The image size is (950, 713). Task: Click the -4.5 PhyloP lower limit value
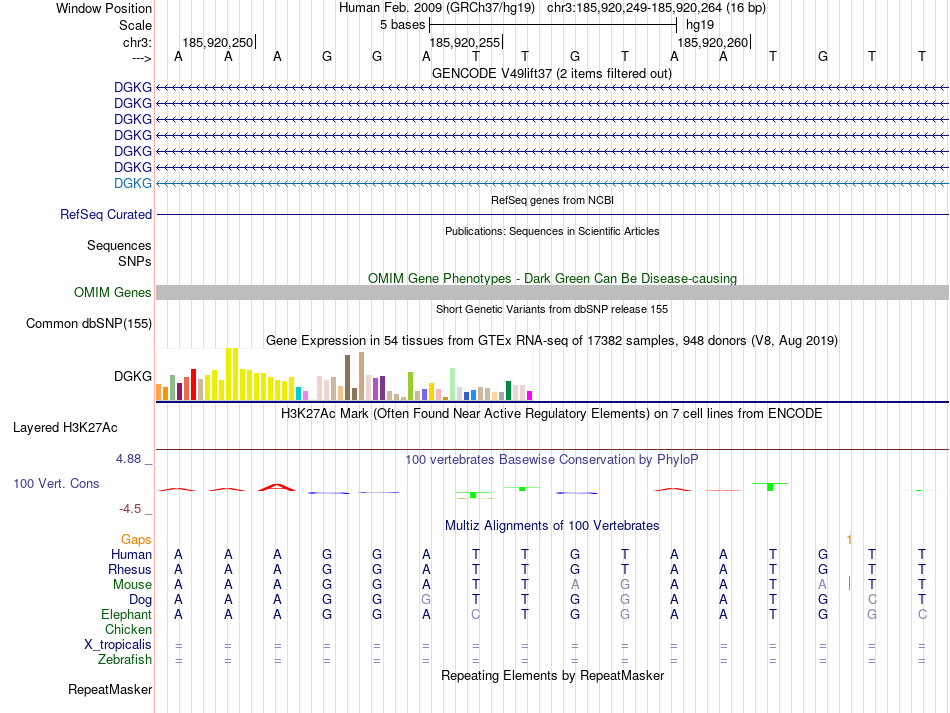(x=130, y=509)
